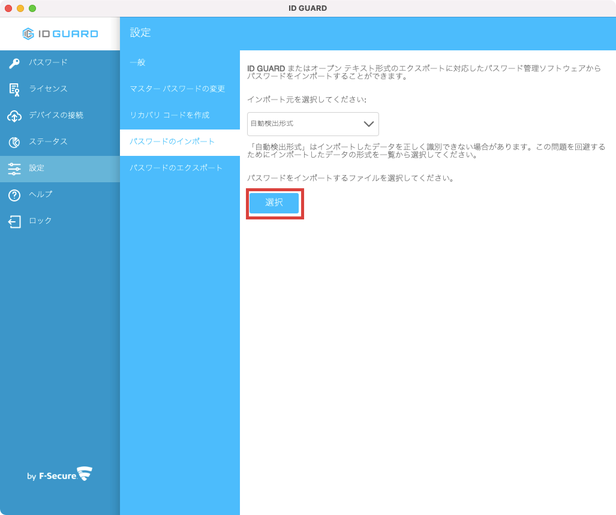Switch to the 一般 settings tab
The height and width of the screenshot is (515, 616).
pos(180,63)
